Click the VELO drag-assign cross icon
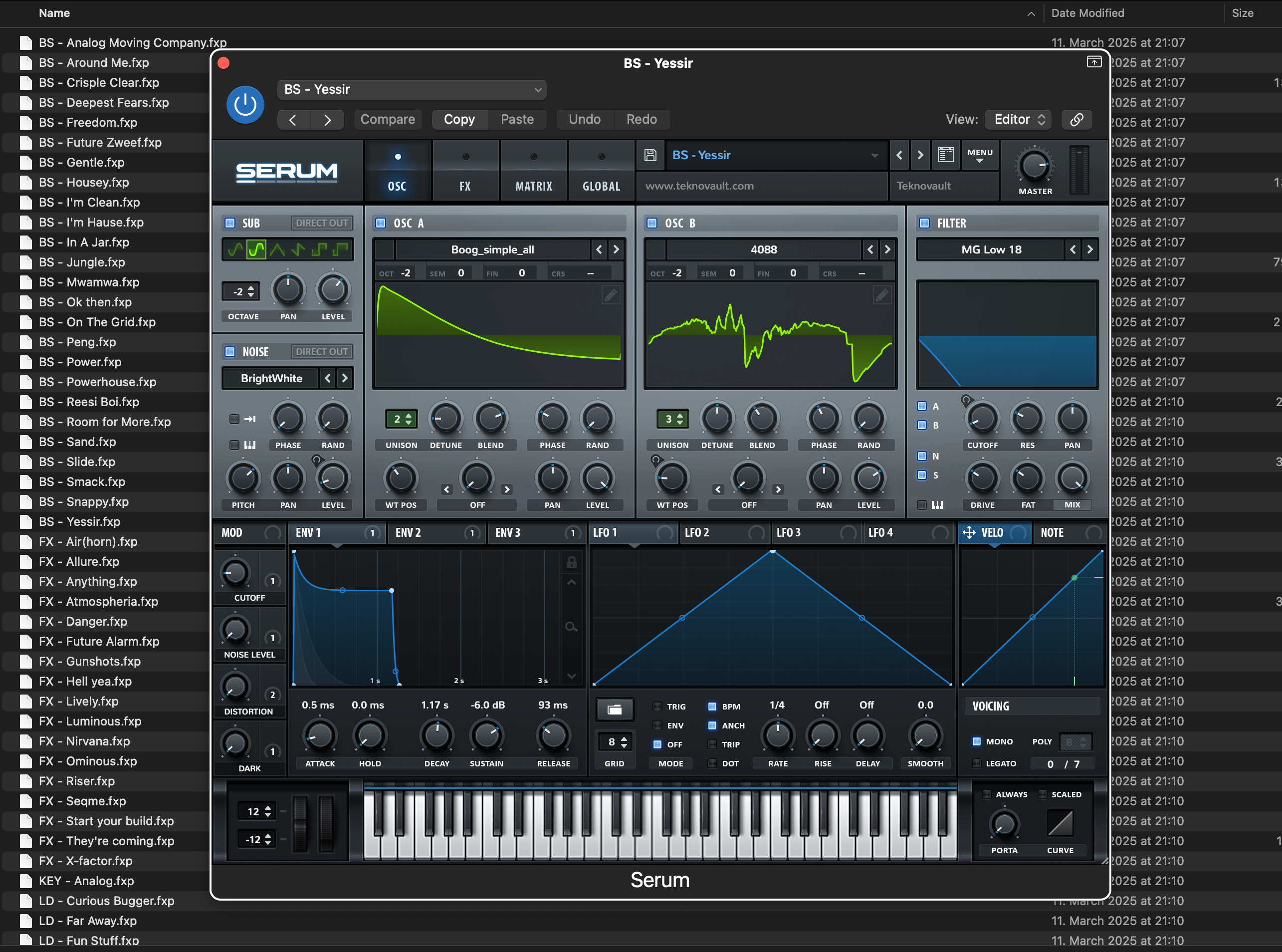The height and width of the screenshot is (952, 1282). pyautogui.click(x=969, y=532)
